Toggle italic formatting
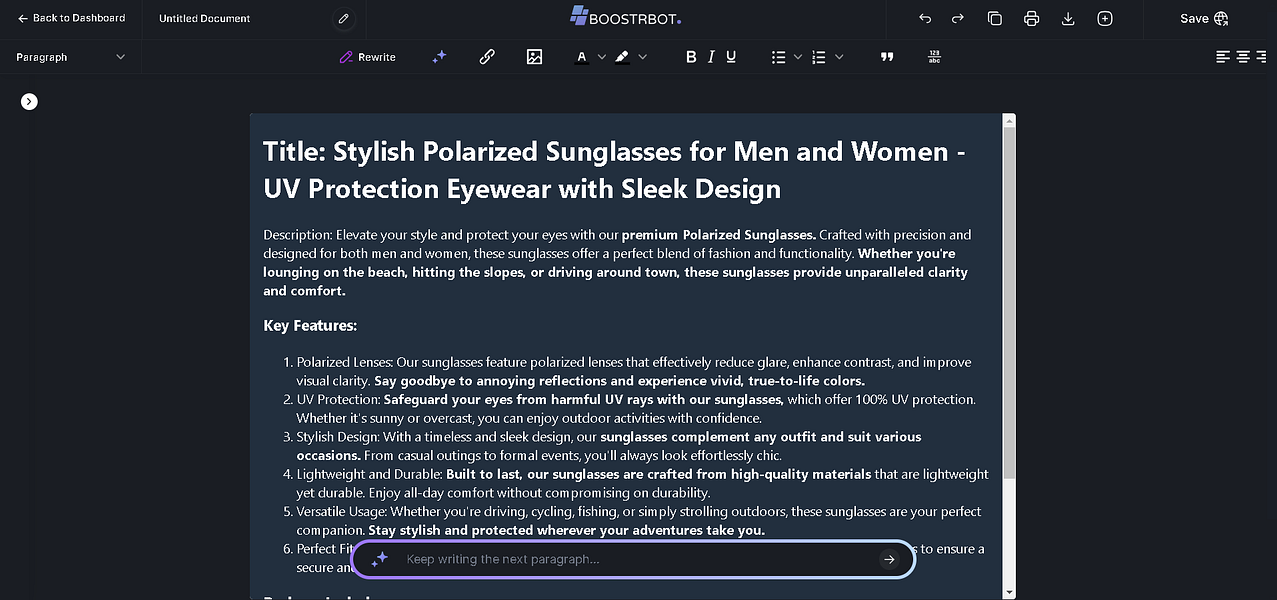Viewport: 1277px width, 600px height. (x=711, y=57)
